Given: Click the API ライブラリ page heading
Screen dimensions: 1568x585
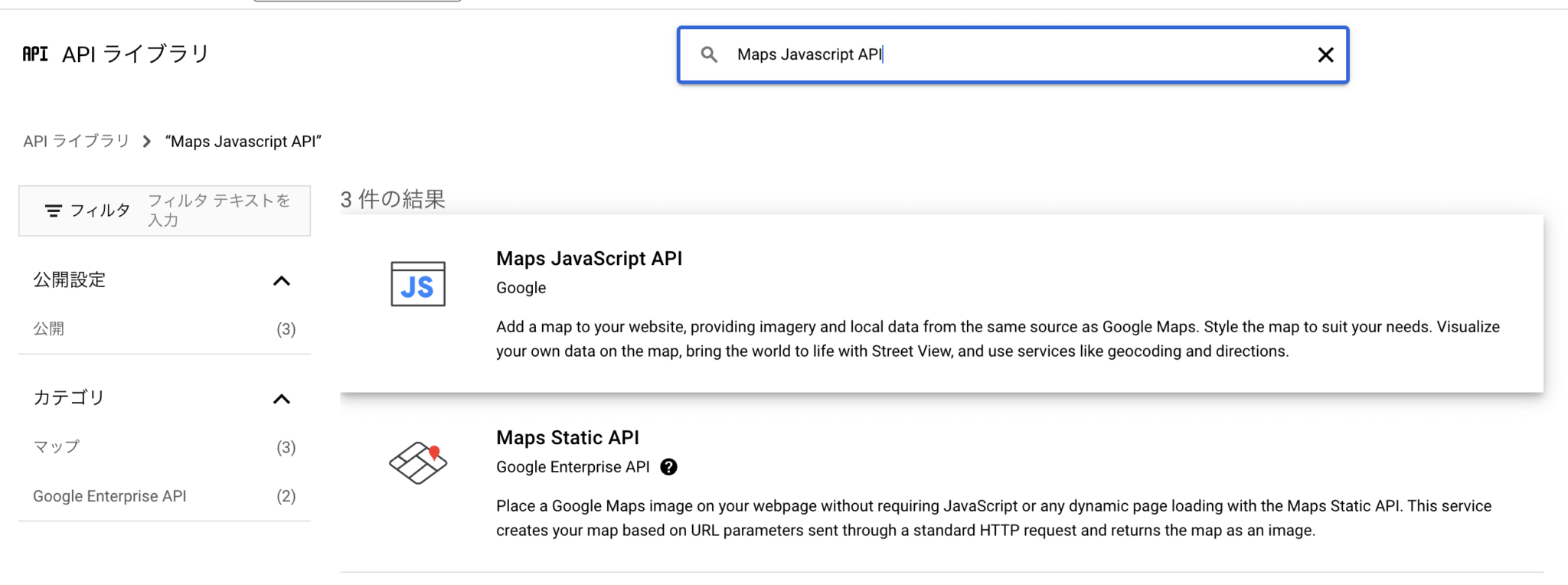Looking at the screenshot, I should coord(136,54).
